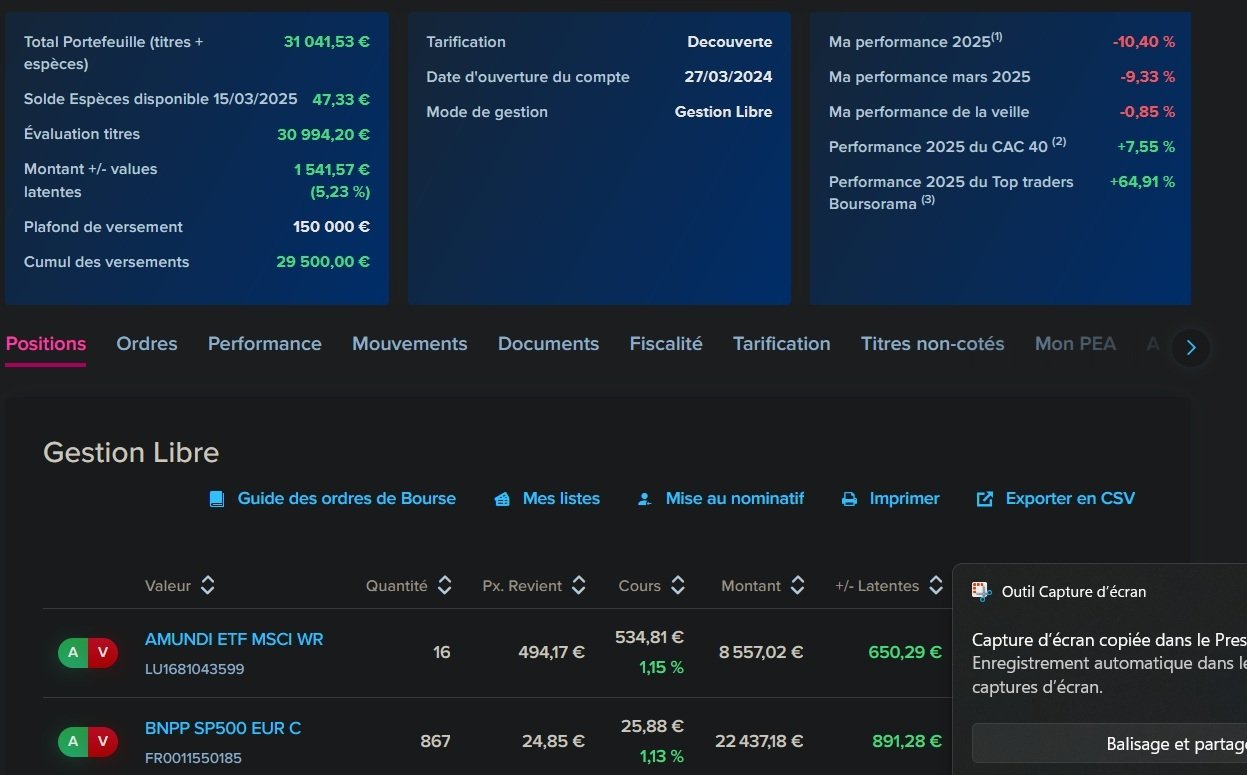1247x775 pixels.
Task: Open the Fiscalité tab
Action: pos(666,344)
